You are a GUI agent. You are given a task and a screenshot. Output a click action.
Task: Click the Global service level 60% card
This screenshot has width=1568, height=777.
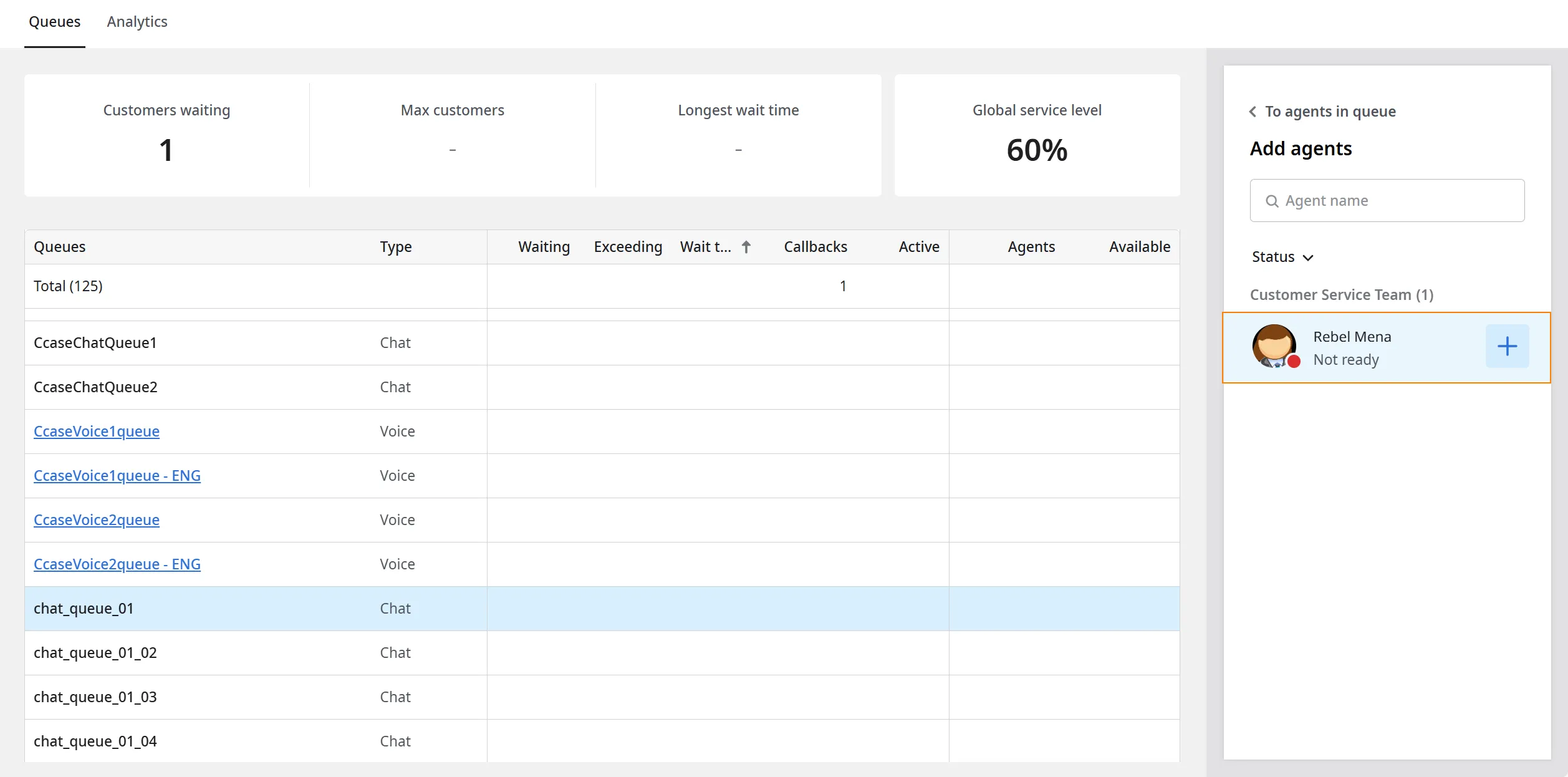pos(1037,135)
